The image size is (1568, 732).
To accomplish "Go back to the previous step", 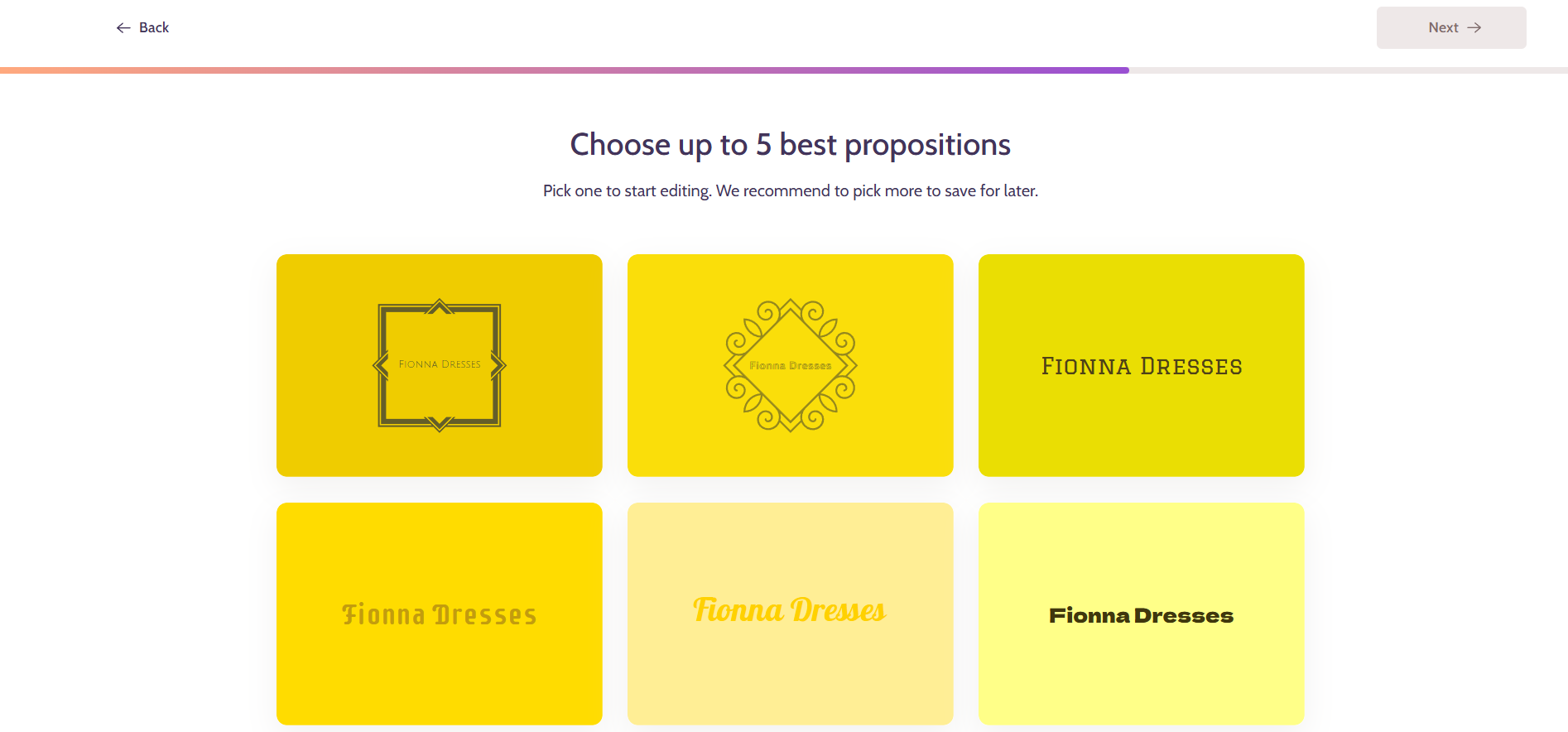I will click(x=142, y=27).
